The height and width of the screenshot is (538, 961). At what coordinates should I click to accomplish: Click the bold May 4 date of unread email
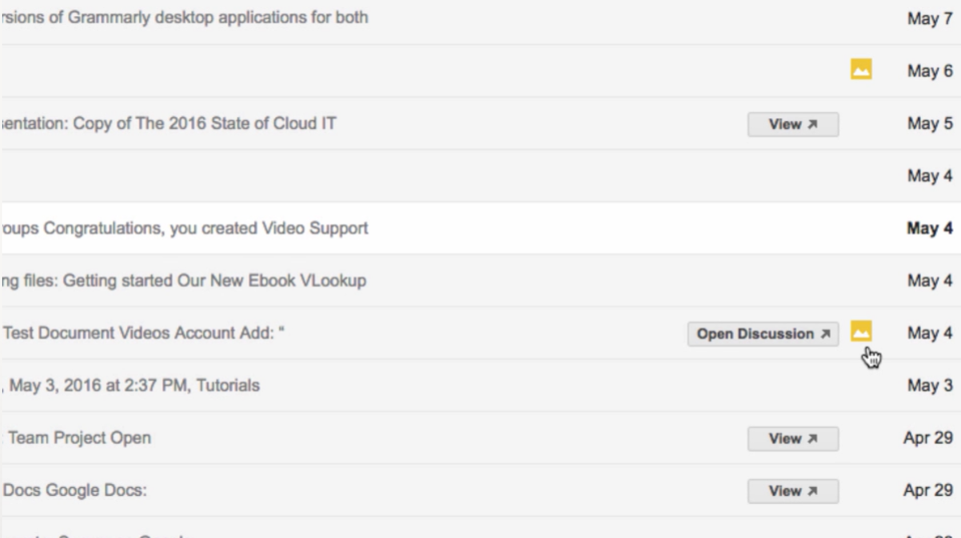(x=930, y=228)
